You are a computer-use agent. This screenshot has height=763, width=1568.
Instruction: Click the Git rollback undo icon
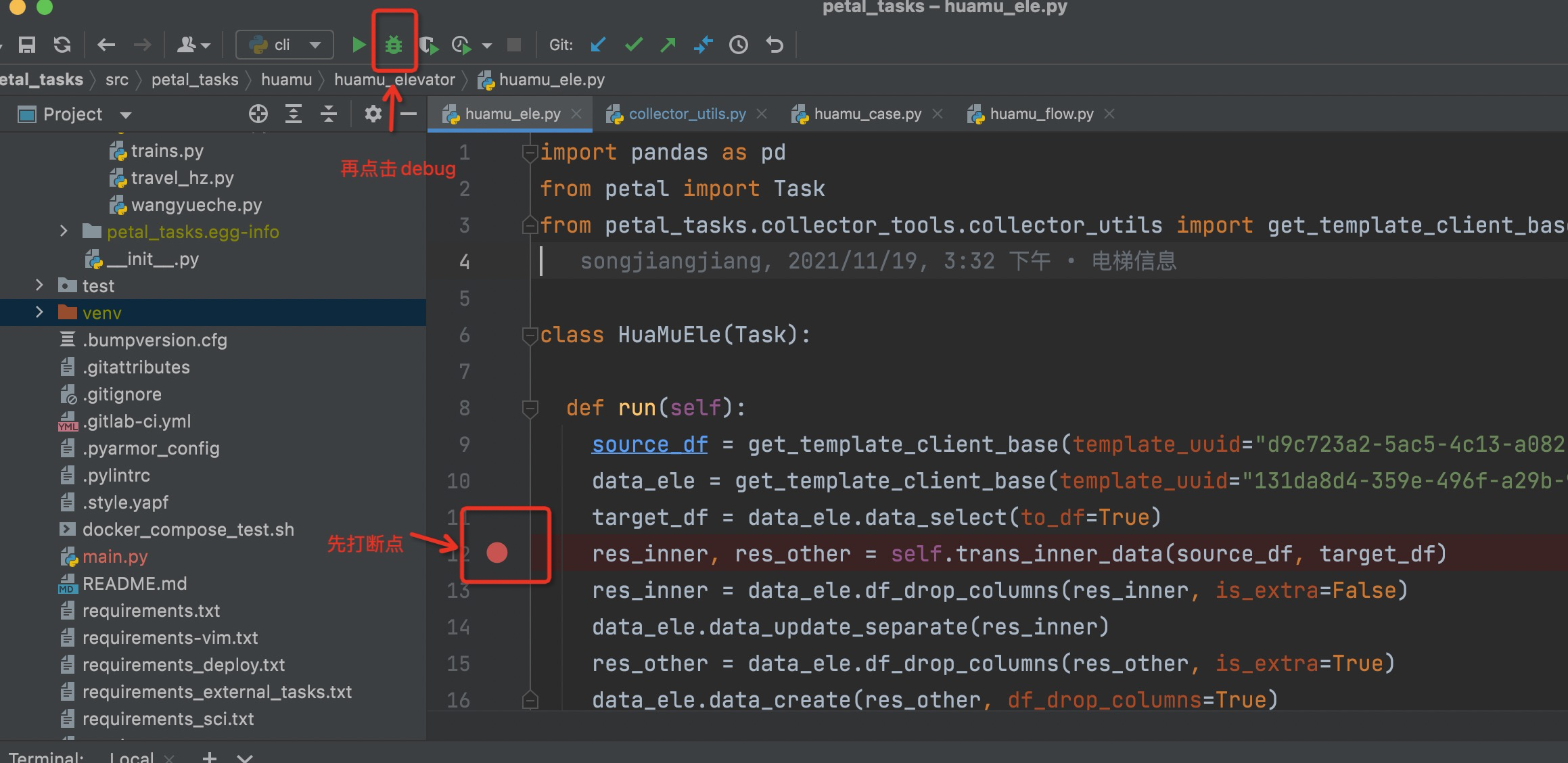tap(775, 45)
